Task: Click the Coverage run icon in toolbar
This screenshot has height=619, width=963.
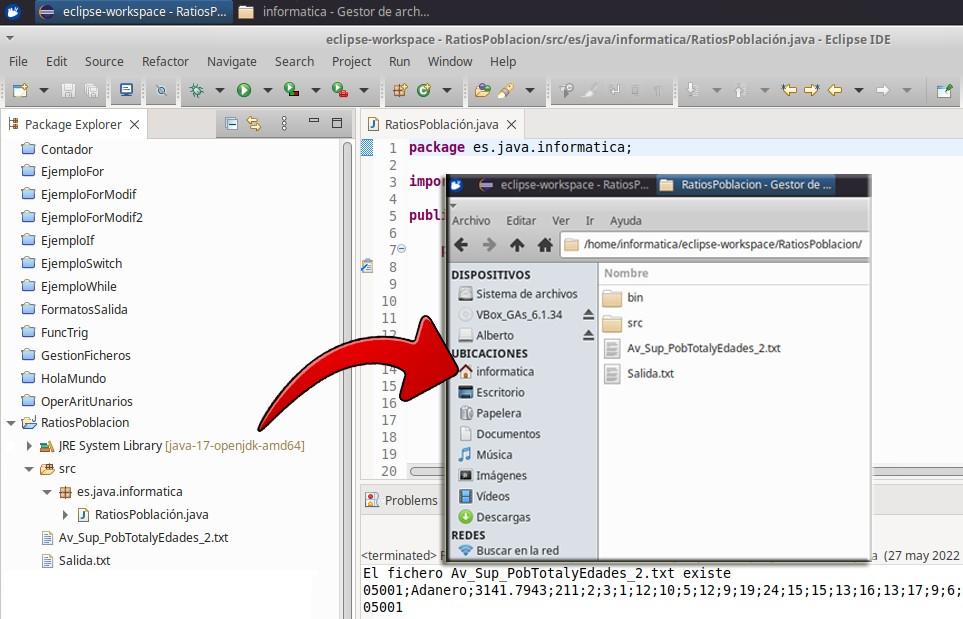Action: [292, 90]
